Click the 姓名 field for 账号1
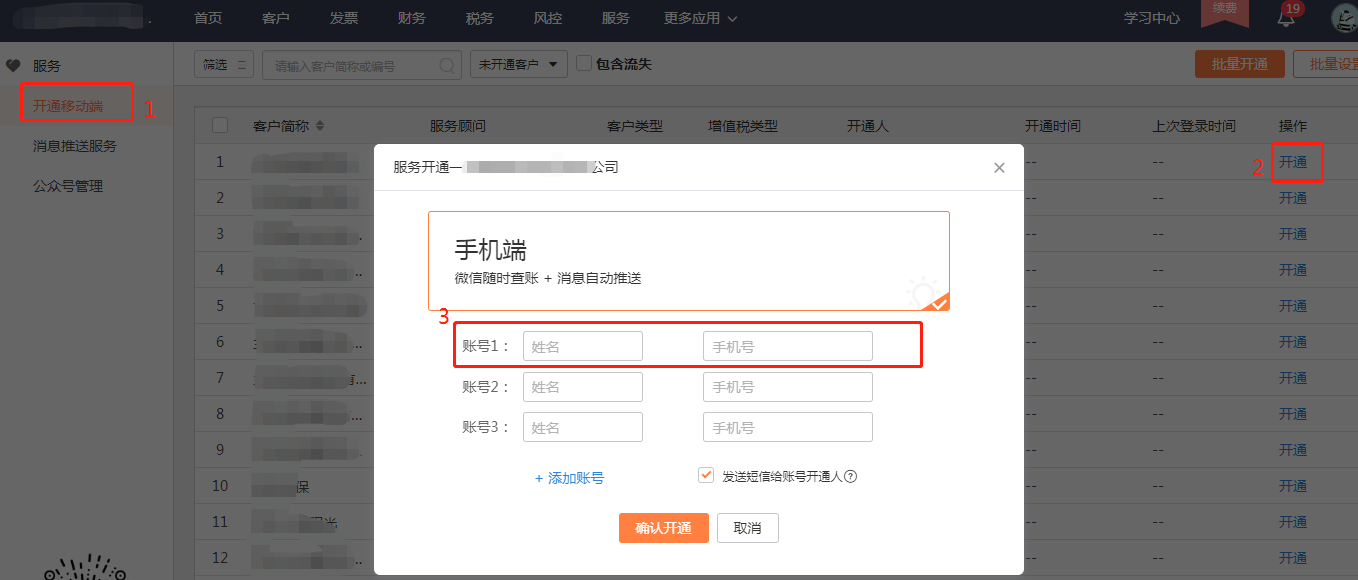The width and height of the screenshot is (1358, 580). pyautogui.click(x=583, y=345)
